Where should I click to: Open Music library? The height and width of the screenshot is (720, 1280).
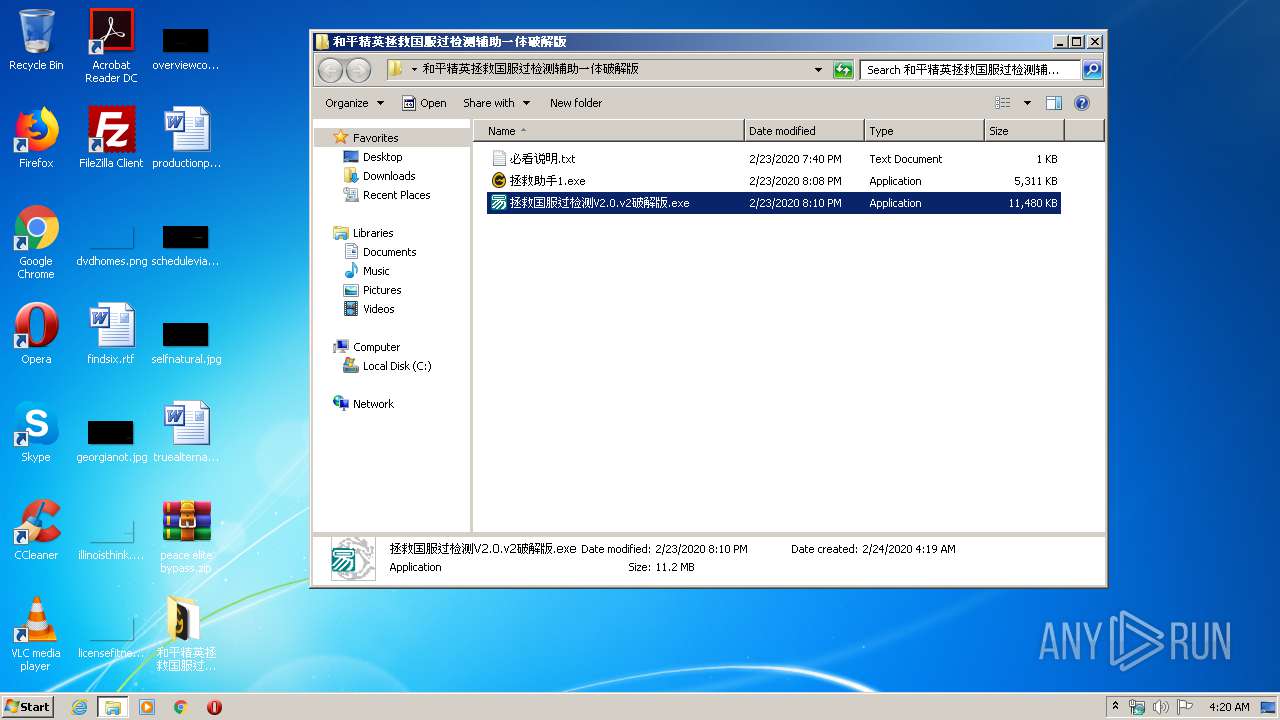376,271
